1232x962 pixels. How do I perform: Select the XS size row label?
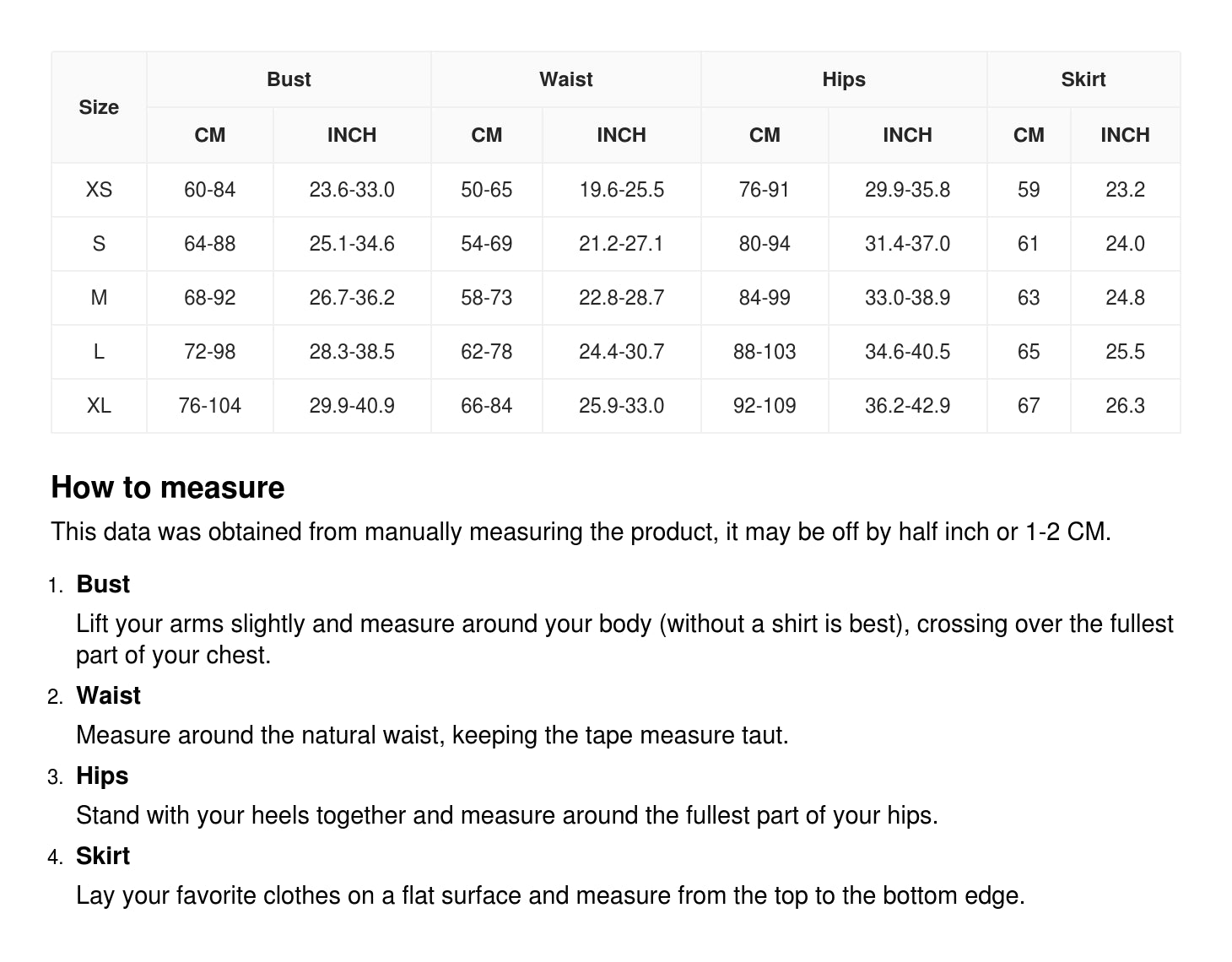point(99,190)
